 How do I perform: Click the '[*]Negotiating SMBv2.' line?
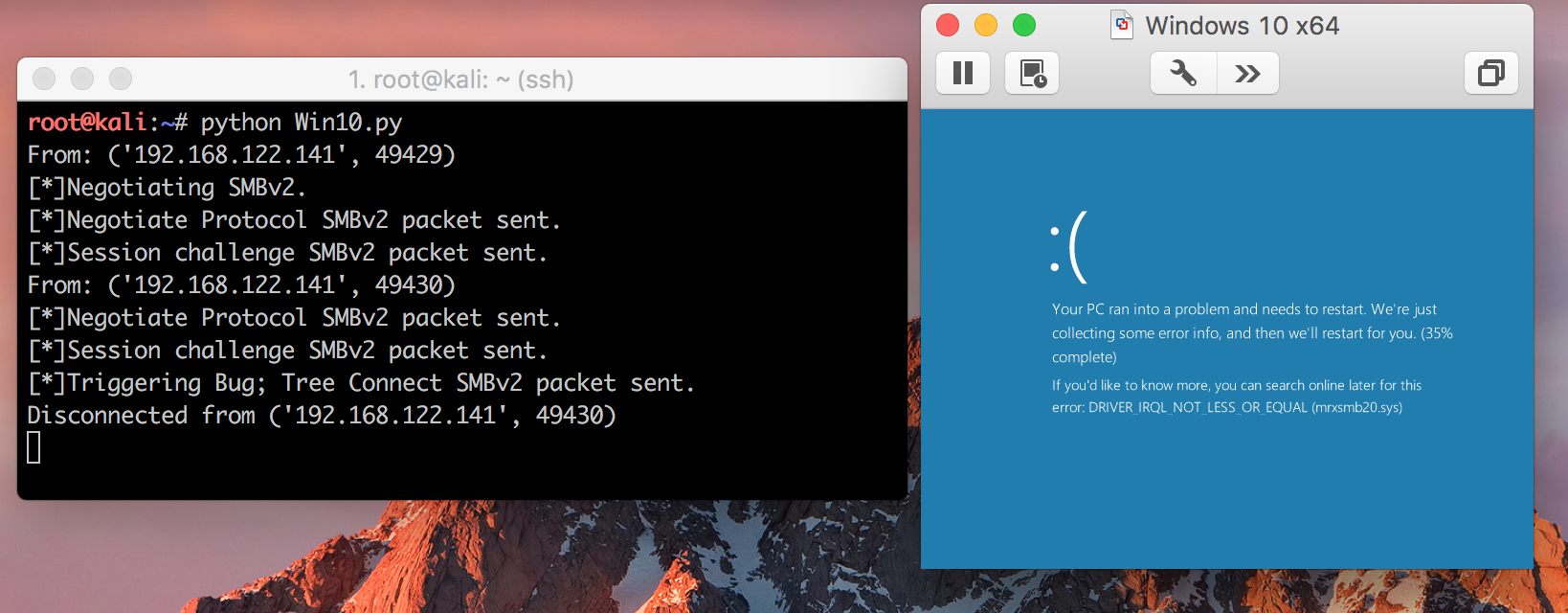[167, 187]
